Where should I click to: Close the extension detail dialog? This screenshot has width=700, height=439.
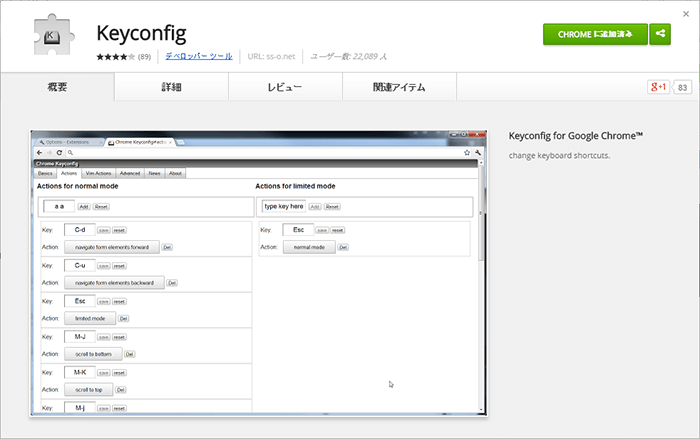click(686, 14)
